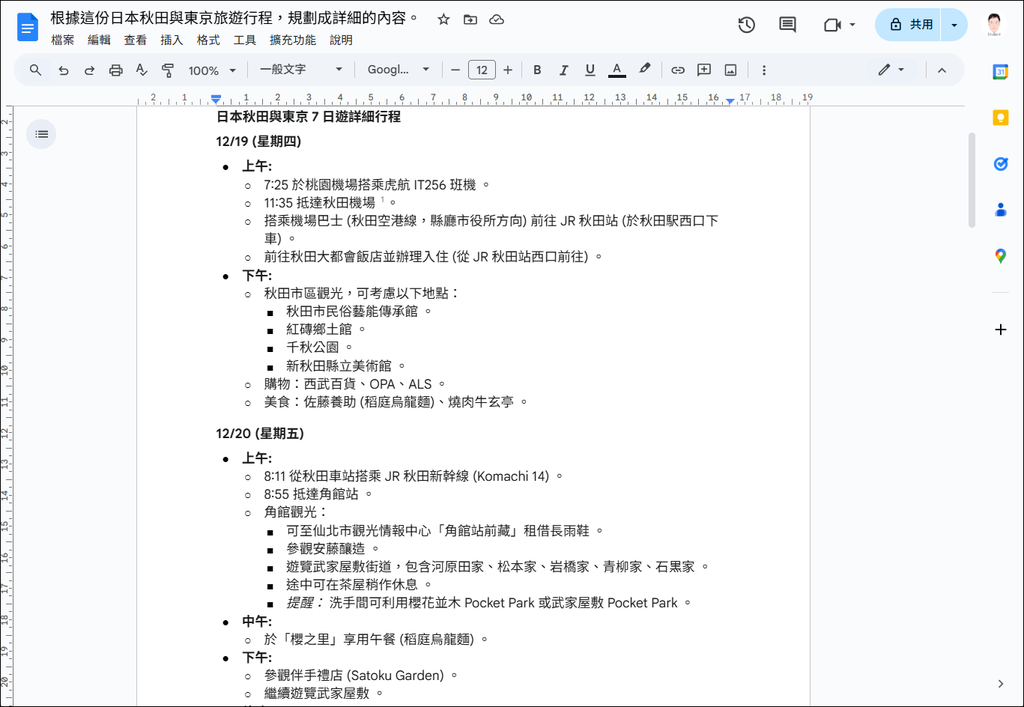
Task: Toggle bold formatting
Action: (x=537, y=70)
